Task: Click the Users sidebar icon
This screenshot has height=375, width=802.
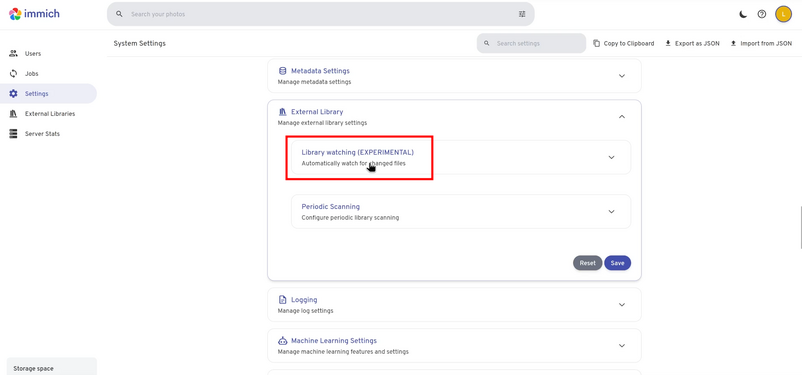Action: pyautogui.click(x=13, y=53)
